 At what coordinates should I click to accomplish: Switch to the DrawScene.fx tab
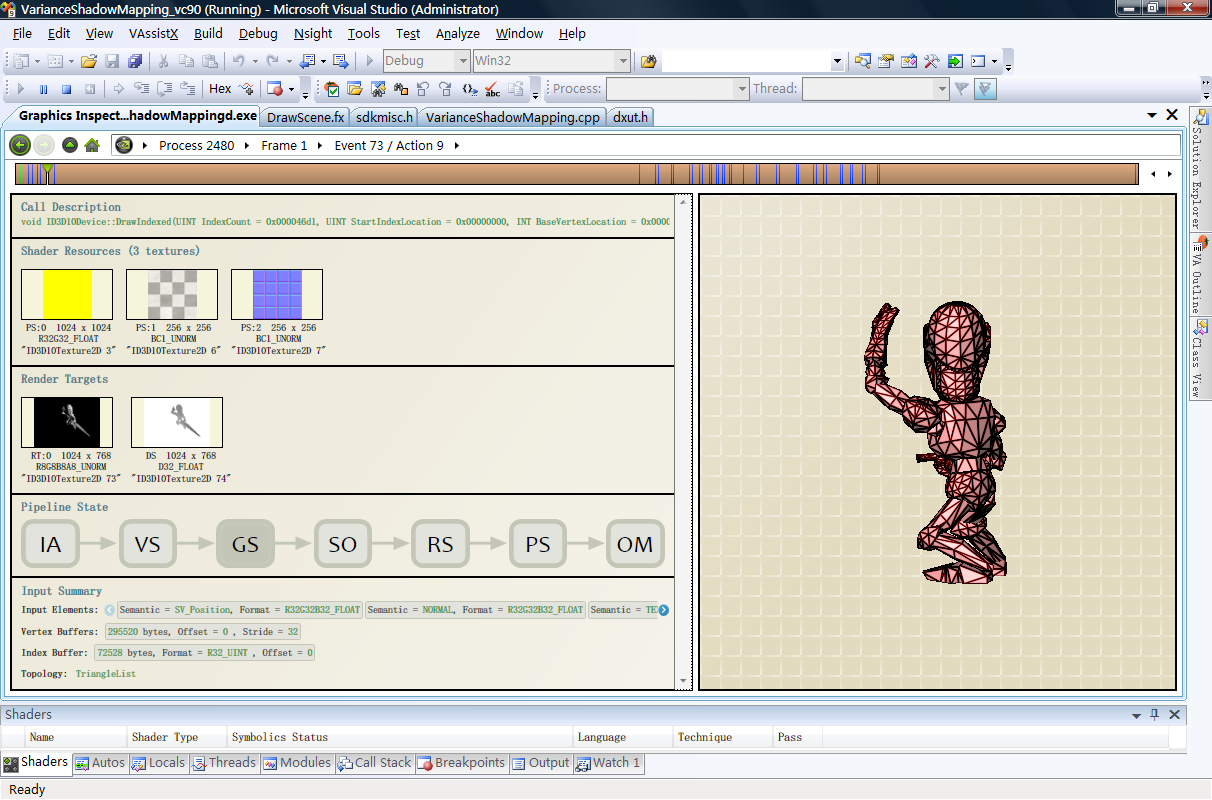305,117
